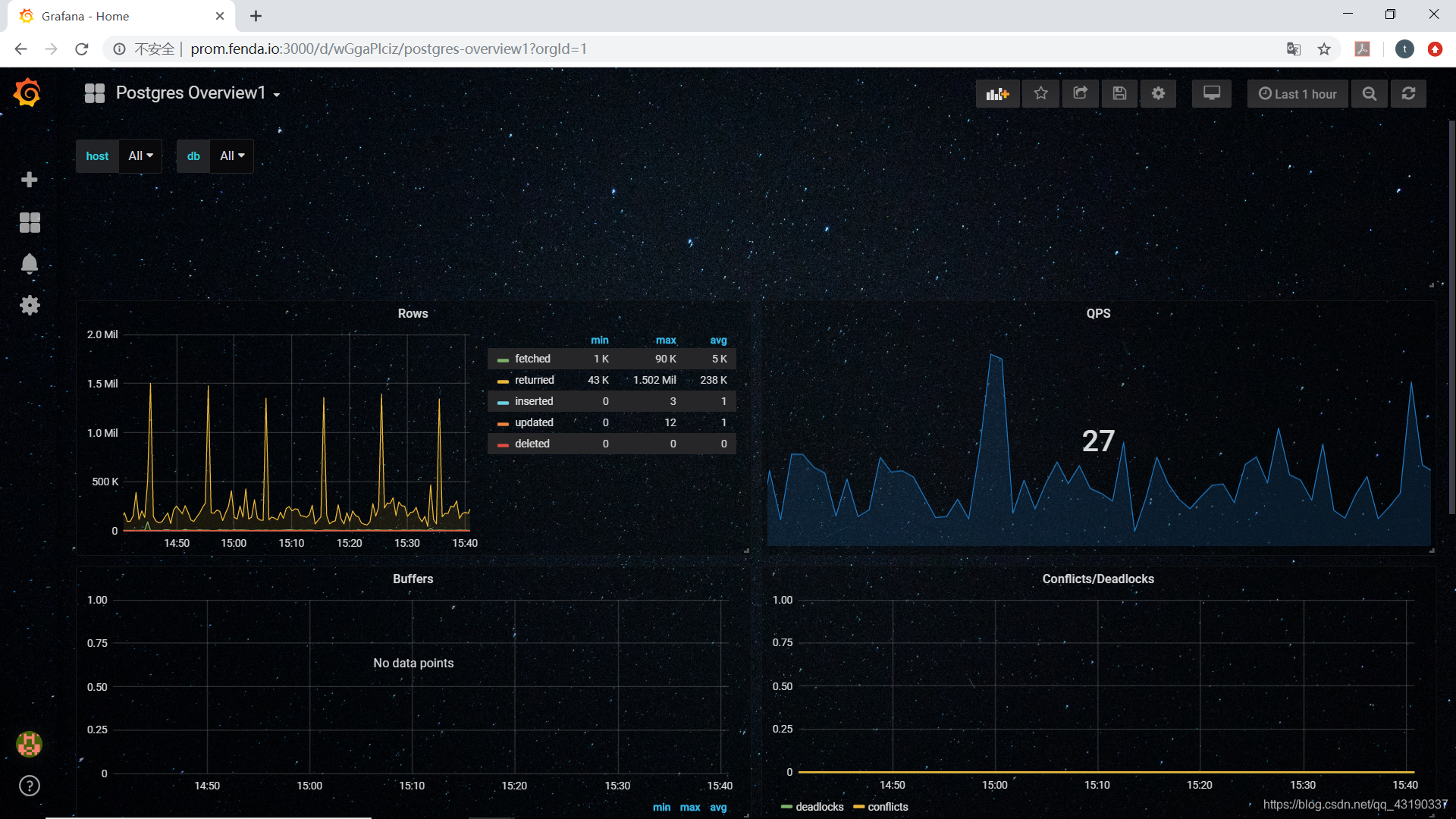
Task: Open the Buffers panel title menu
Action: 413,579
